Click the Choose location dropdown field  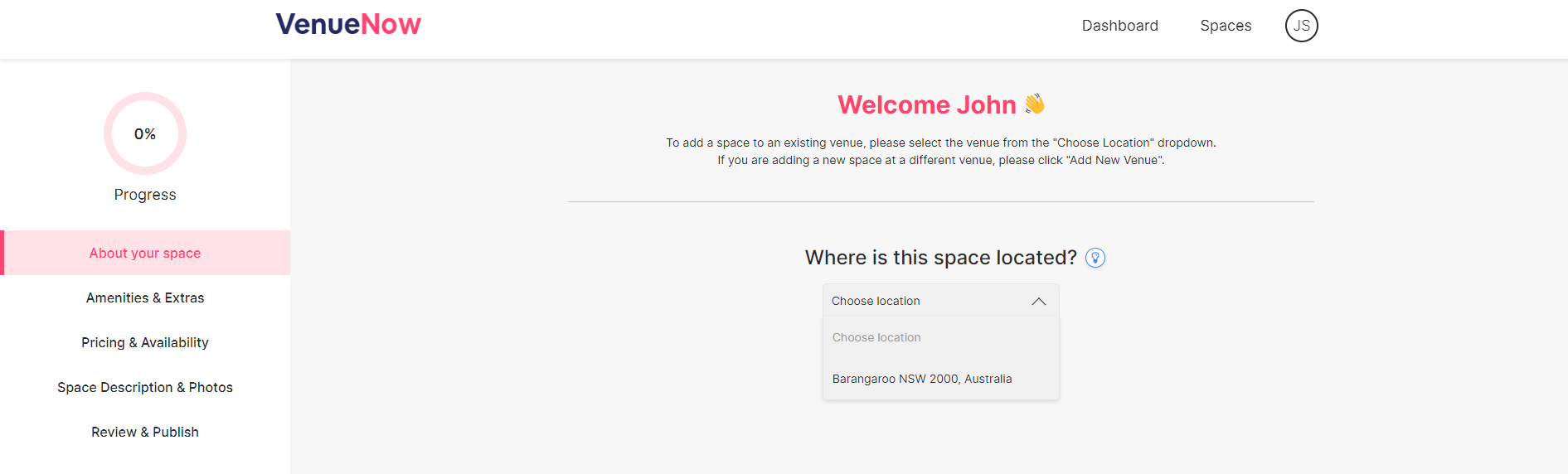click(940, 301)
